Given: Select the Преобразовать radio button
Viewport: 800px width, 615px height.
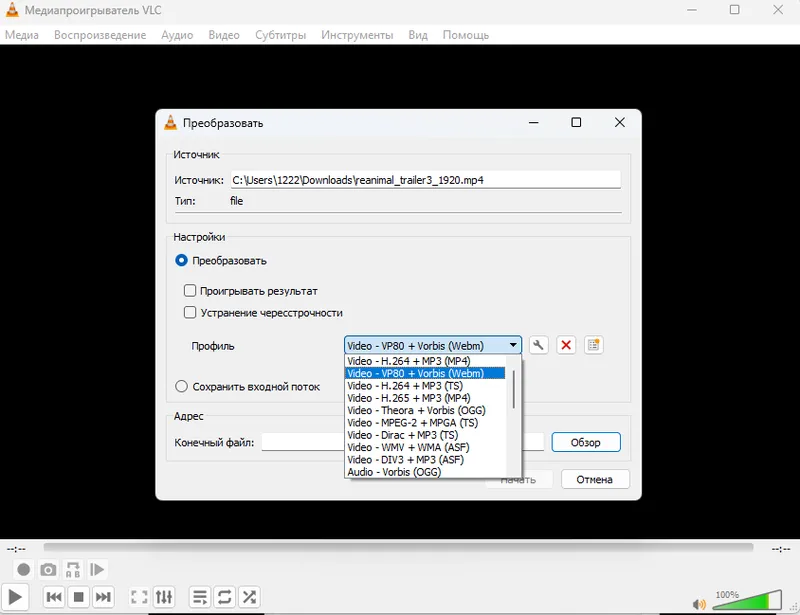Looking at the screenshot, I should click(x=181, y=261).
